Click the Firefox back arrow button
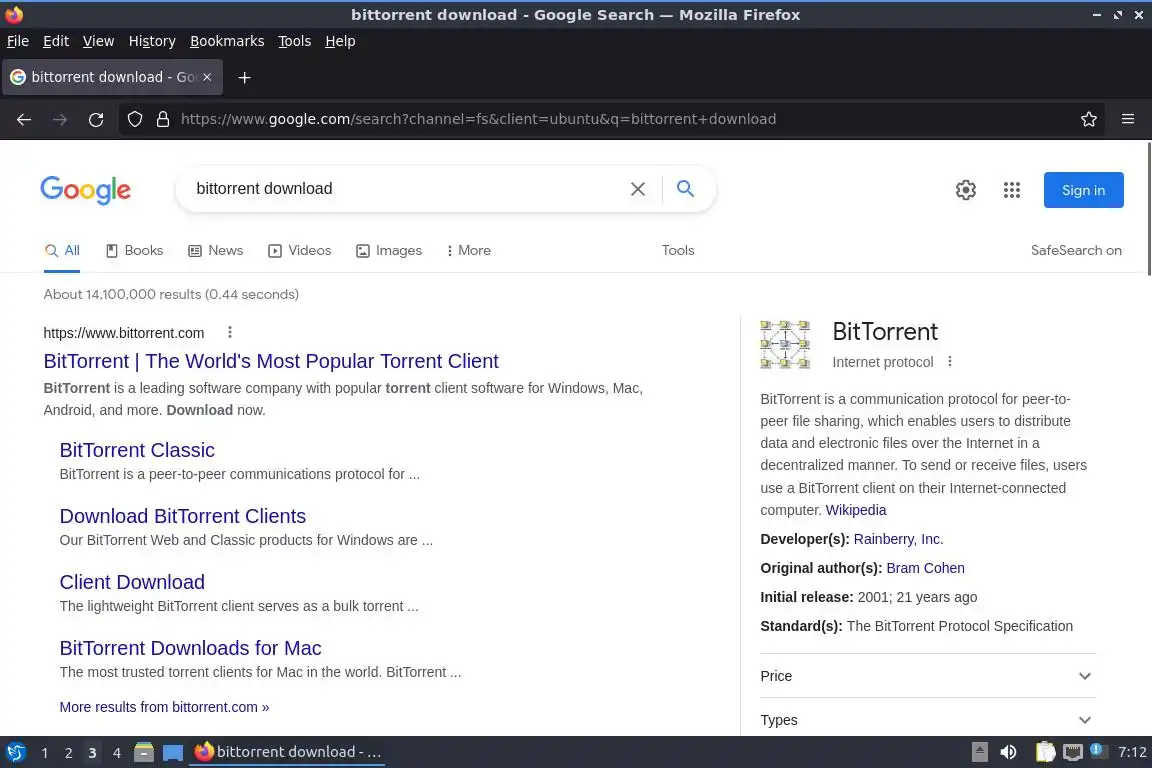Viewport: 1152px width, 768px height. coord(24,119)
